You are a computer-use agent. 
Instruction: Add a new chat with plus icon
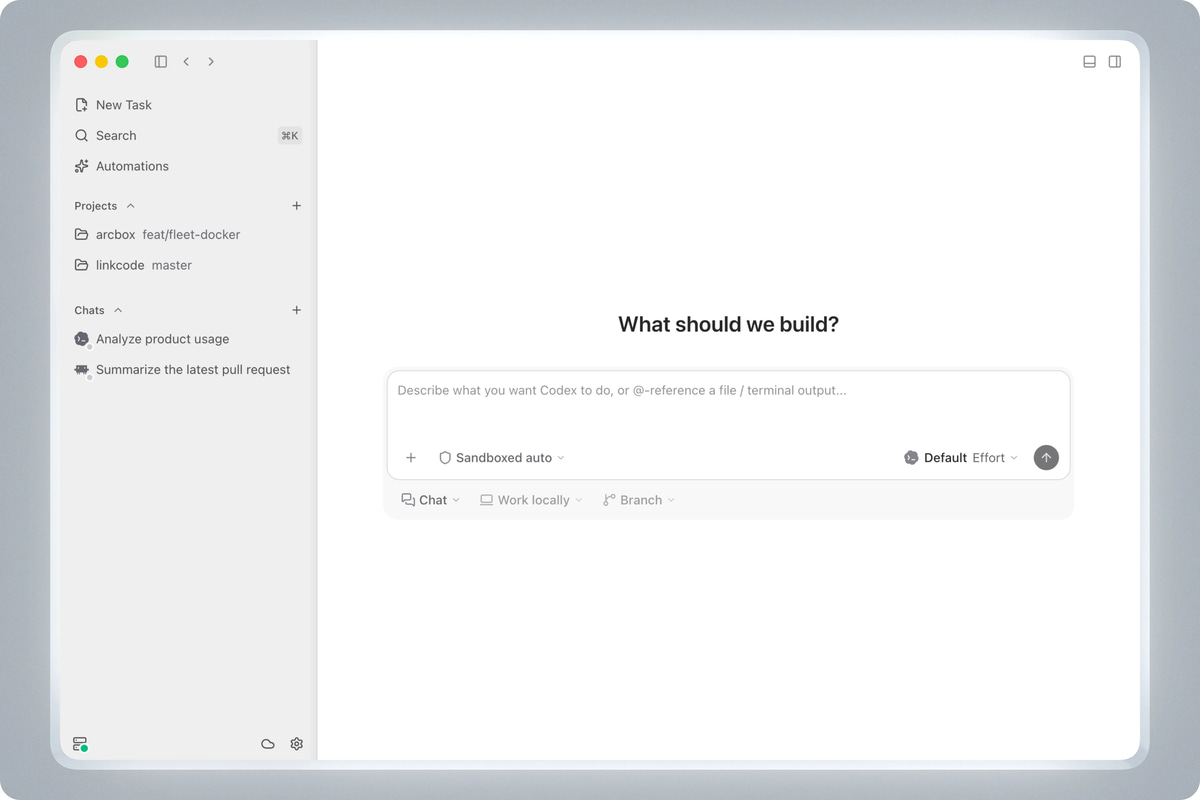296,310
